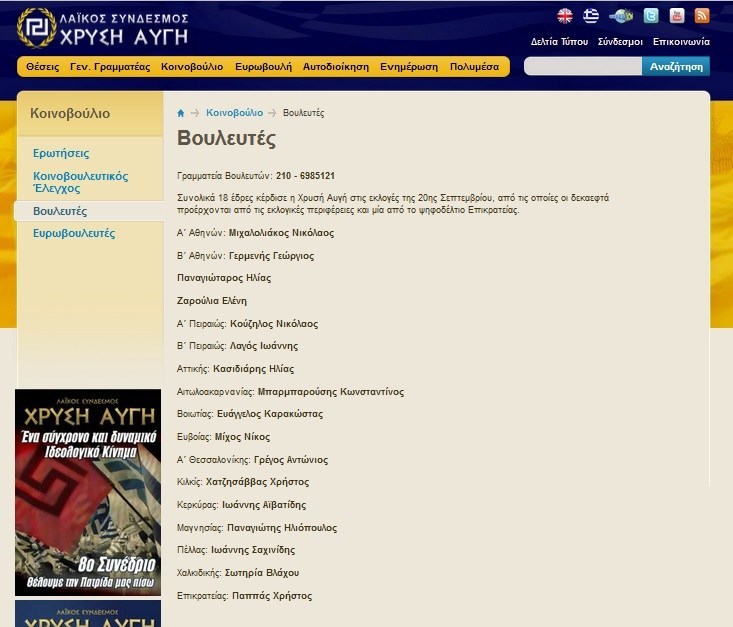Click the Αναζήτηση search button
The width and height of the screenshot is (733, 627).
pyautogui.click(x=676, y=66)
